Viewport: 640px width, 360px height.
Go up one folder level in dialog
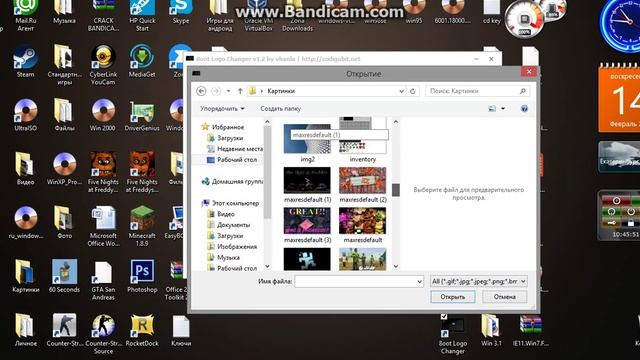(240, 91)
